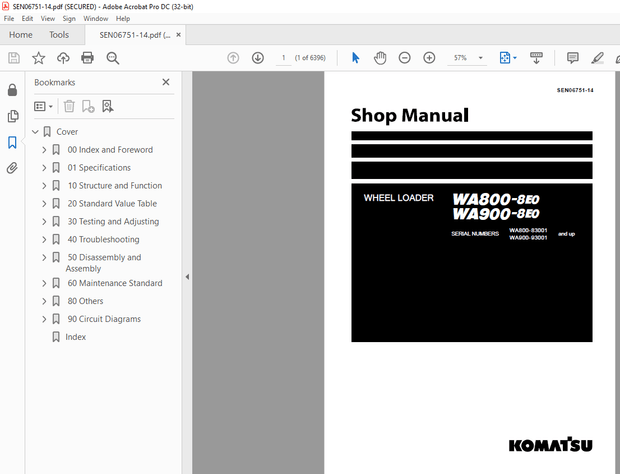
Task: Click the Fit page view icon
Action: point(505,58)
